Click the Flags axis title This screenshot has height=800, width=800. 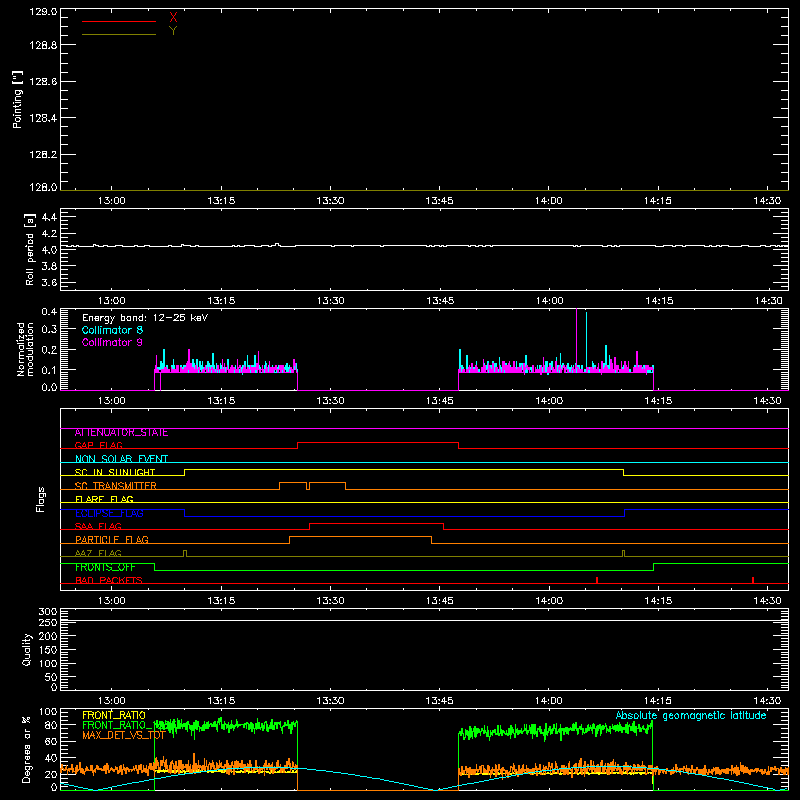41,499
